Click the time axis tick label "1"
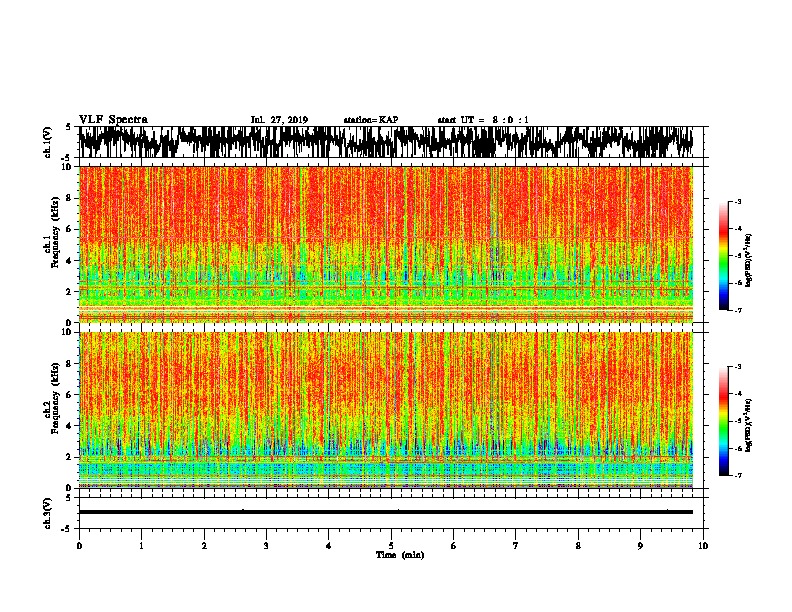Viewport: 792px width, 612px height. pos(141,546)
